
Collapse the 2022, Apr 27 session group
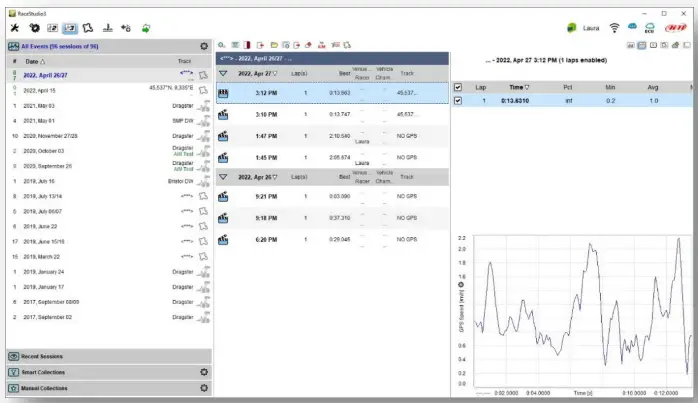223,73
